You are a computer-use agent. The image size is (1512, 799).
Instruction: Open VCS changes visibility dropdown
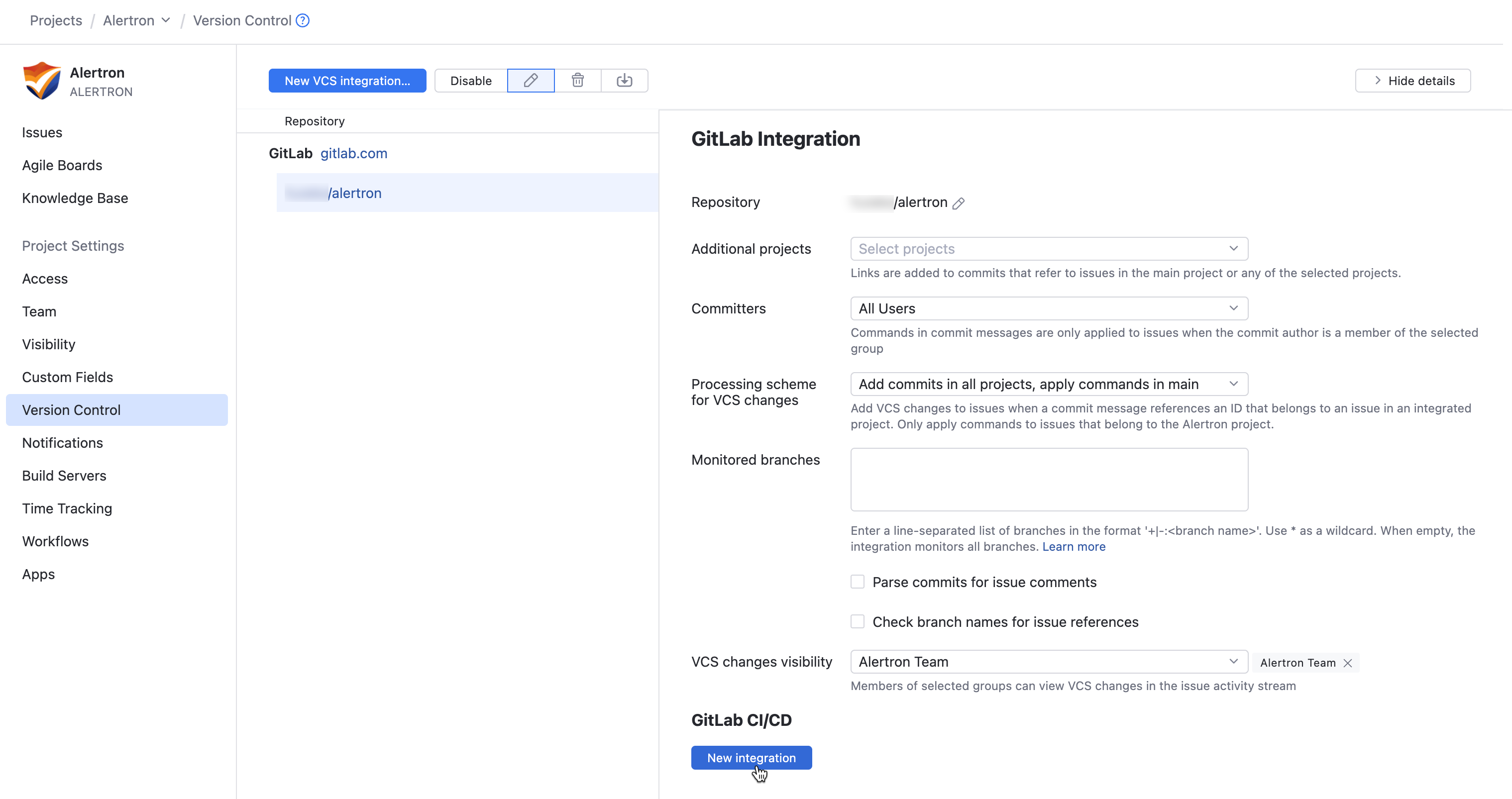point(1048,662)
